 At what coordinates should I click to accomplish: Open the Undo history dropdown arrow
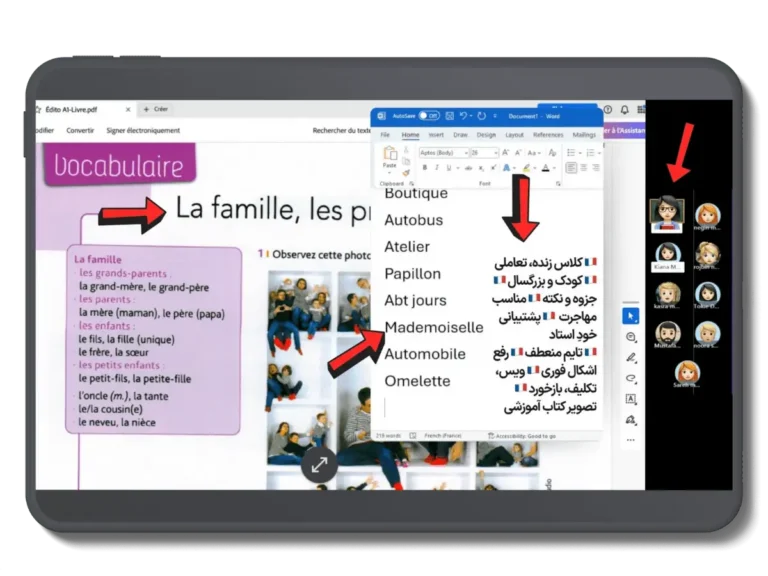(471, 116)
